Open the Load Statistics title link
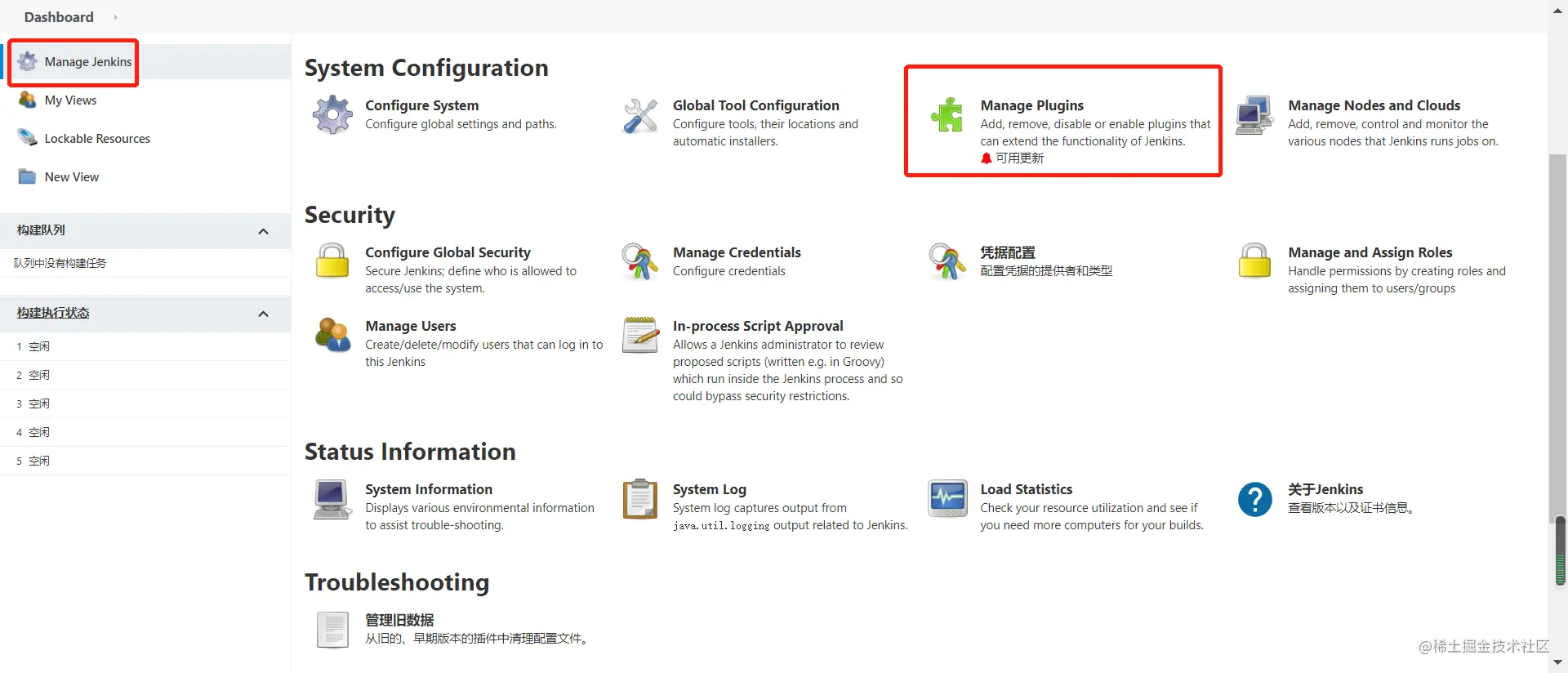1568x673 pixels. pyautogui.click(x=1027, y=489)
